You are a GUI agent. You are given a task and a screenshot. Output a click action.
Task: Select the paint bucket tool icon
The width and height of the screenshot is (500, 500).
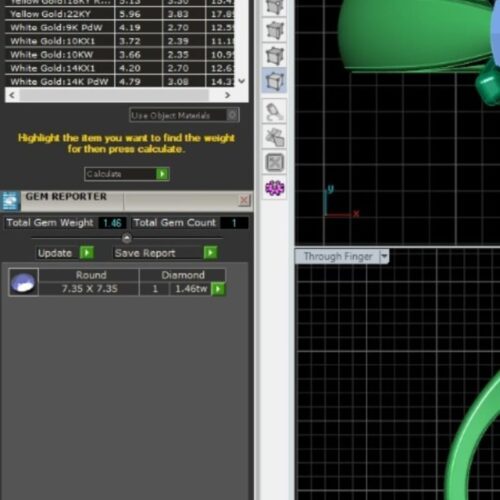(275, 111)
